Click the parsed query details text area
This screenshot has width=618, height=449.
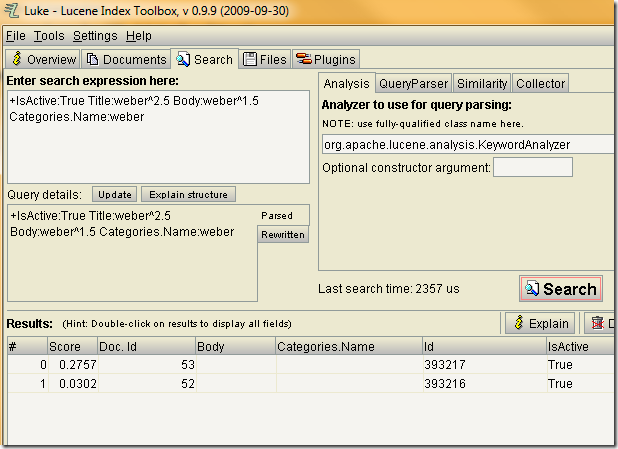(x=132, y=253)
